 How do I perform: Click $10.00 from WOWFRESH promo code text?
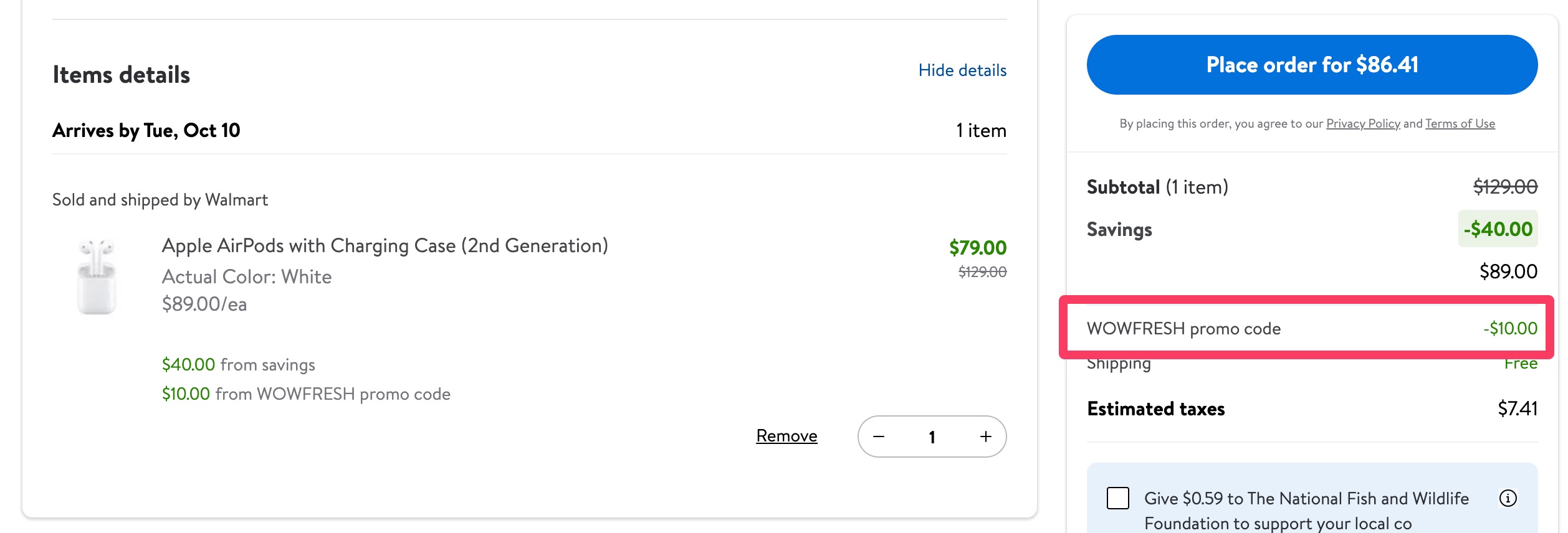coord(305,394)
